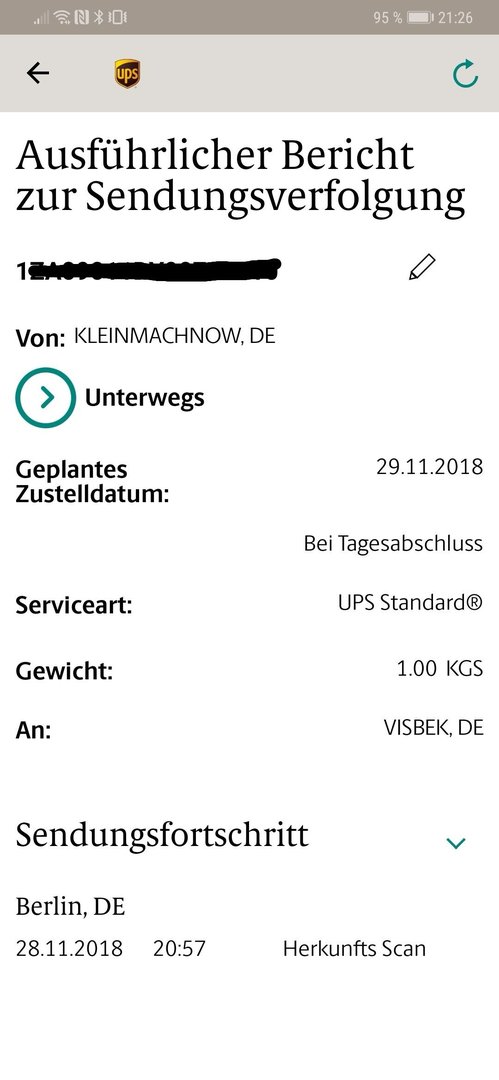Tap the UPS Standard service type
499x1080 pixels.
coord(410,603)
